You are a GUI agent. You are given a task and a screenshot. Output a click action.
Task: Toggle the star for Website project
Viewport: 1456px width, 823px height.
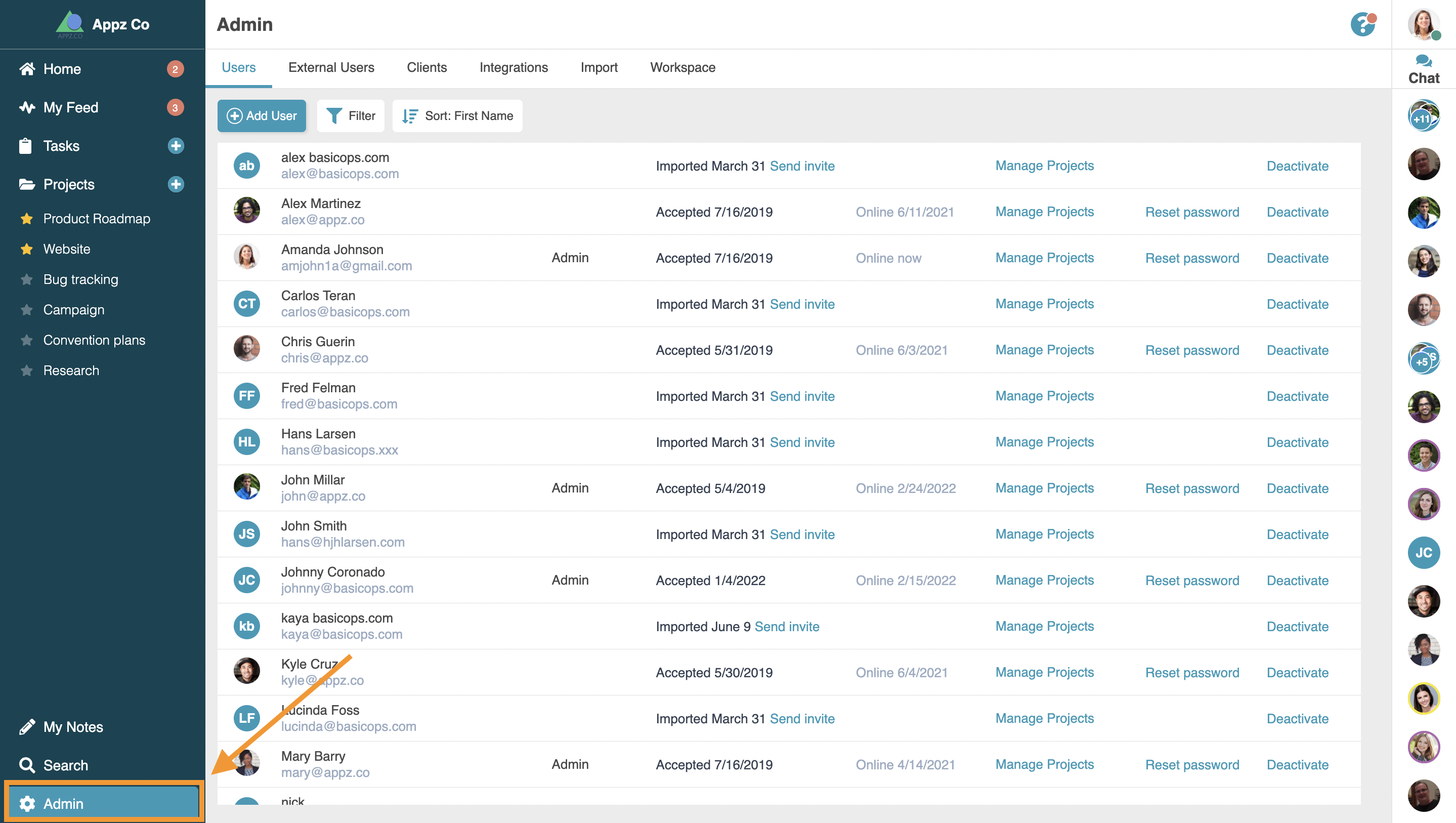click(27, 250)
